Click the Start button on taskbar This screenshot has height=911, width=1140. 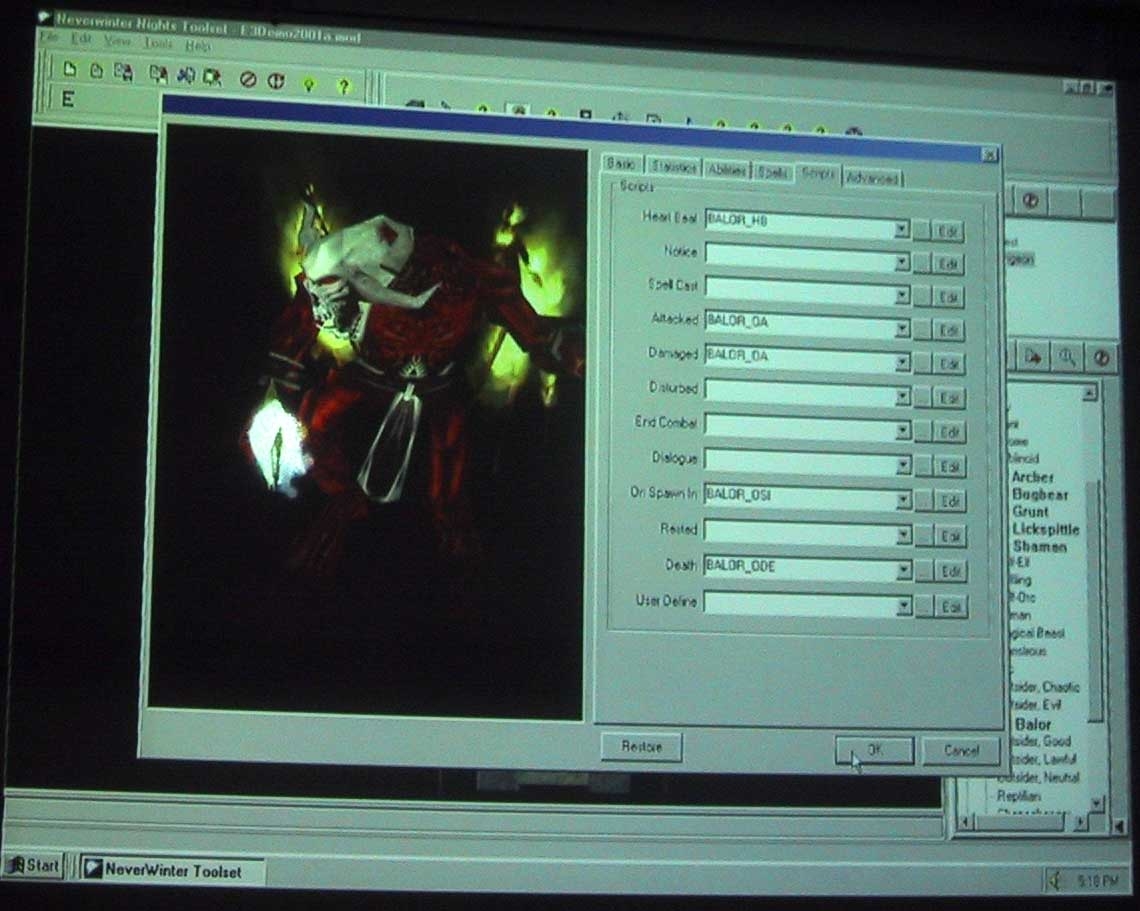click(33, 865)
